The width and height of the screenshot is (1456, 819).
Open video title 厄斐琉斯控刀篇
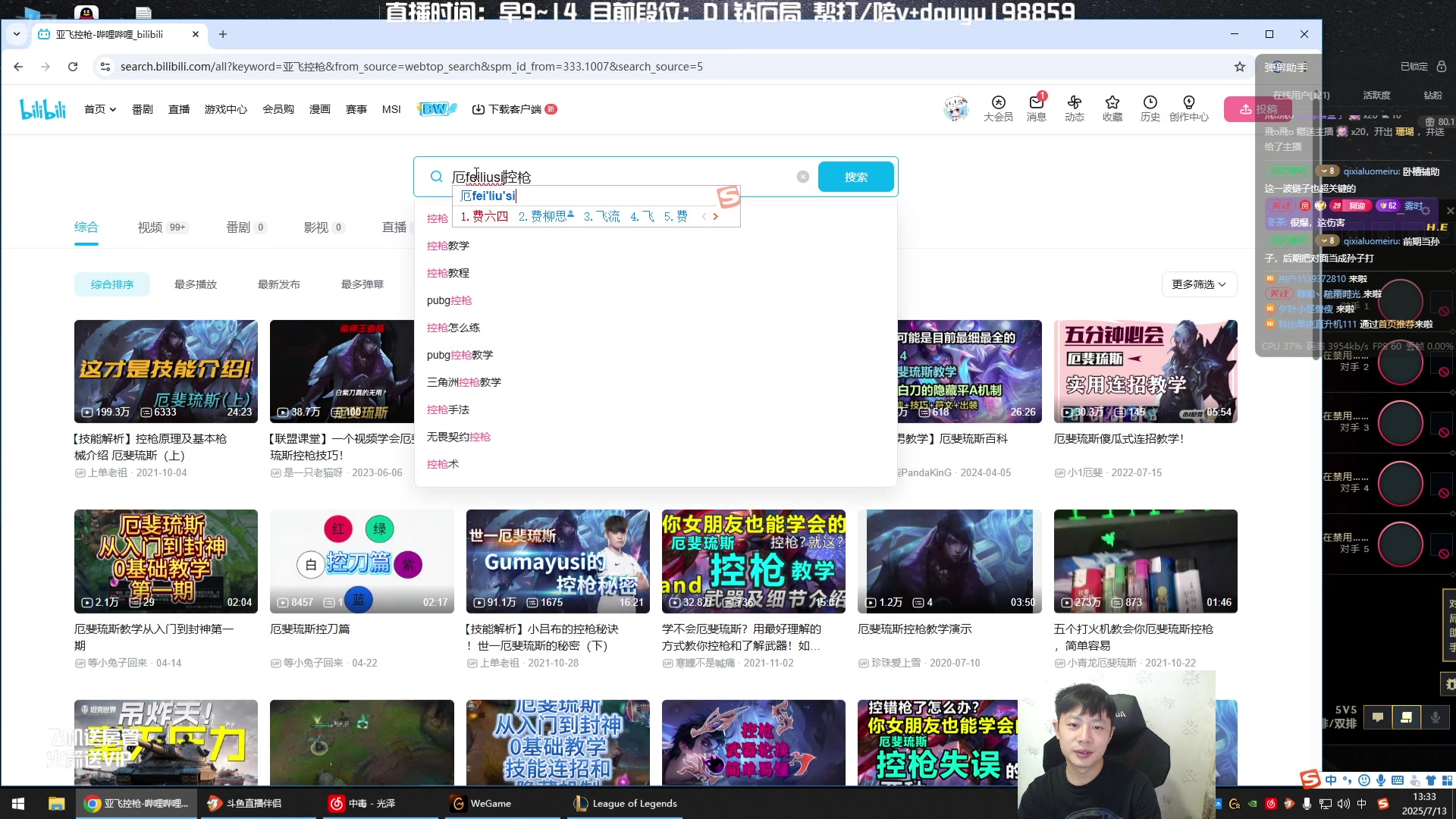point(310,629)
